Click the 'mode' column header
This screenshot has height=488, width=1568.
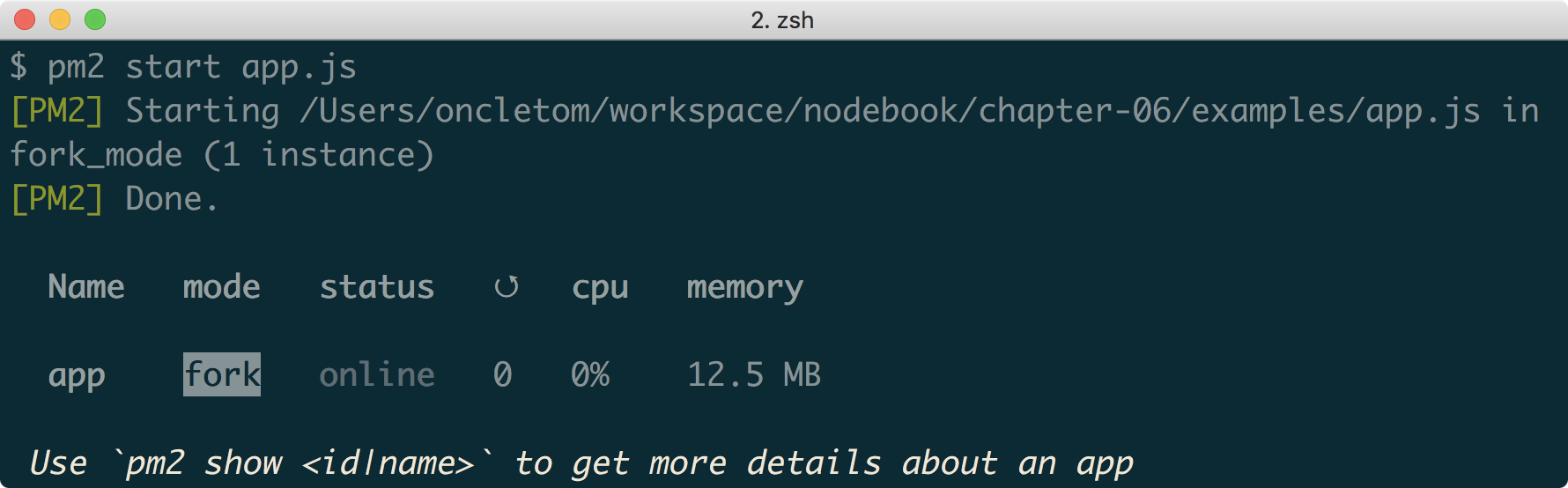point(221,287)
